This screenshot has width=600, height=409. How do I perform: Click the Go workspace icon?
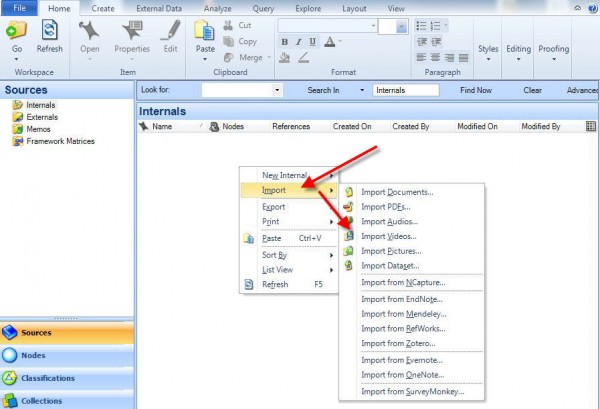16,31
